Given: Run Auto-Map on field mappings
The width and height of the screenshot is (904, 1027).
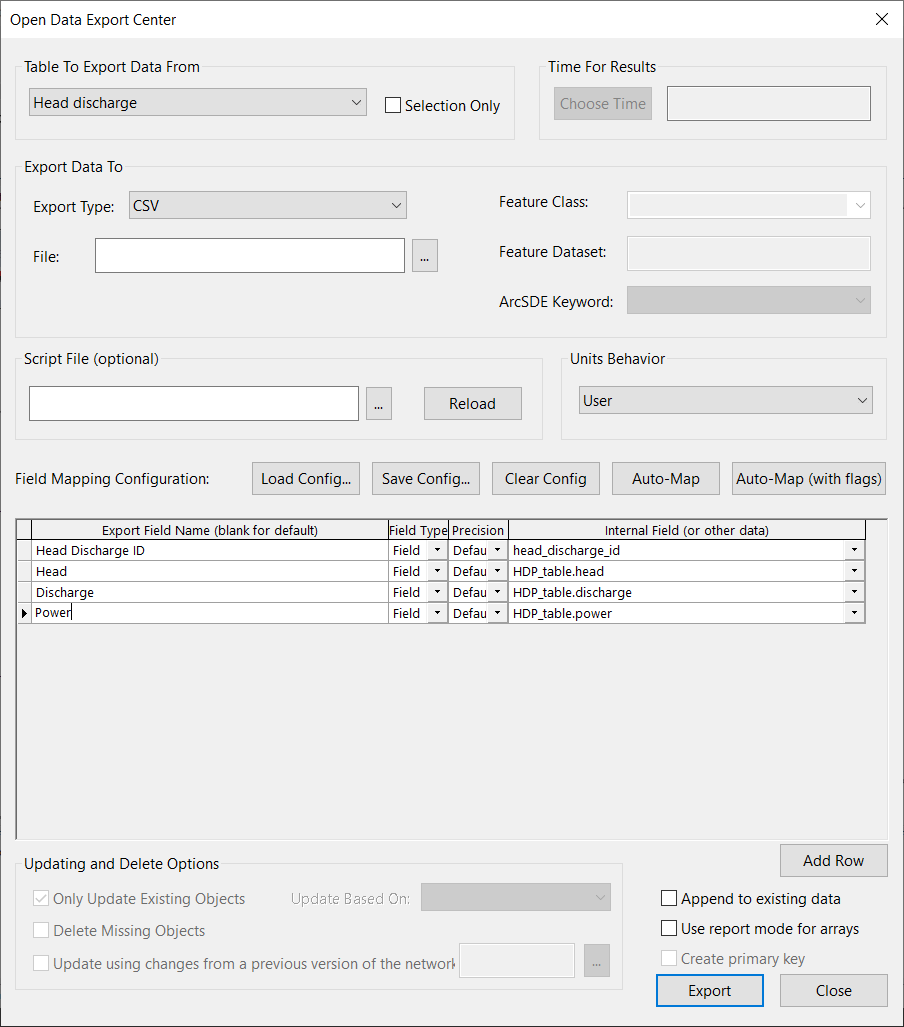Looking at the screenshot, I should pos(665,478).
